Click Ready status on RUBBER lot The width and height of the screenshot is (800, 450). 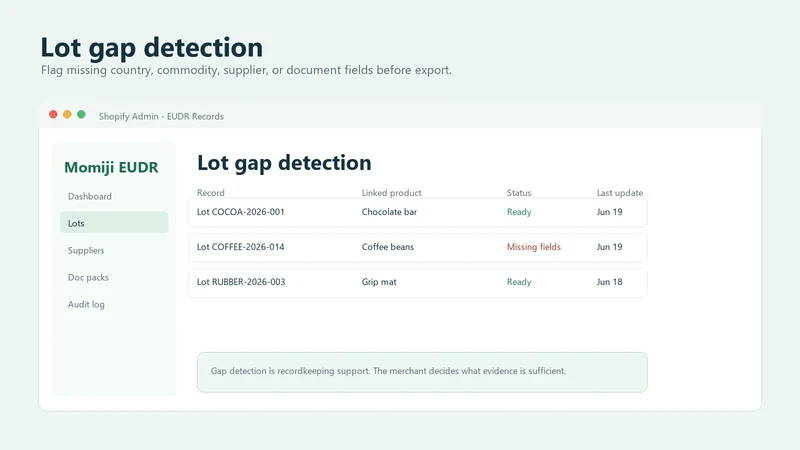click(x=519, y=282)
